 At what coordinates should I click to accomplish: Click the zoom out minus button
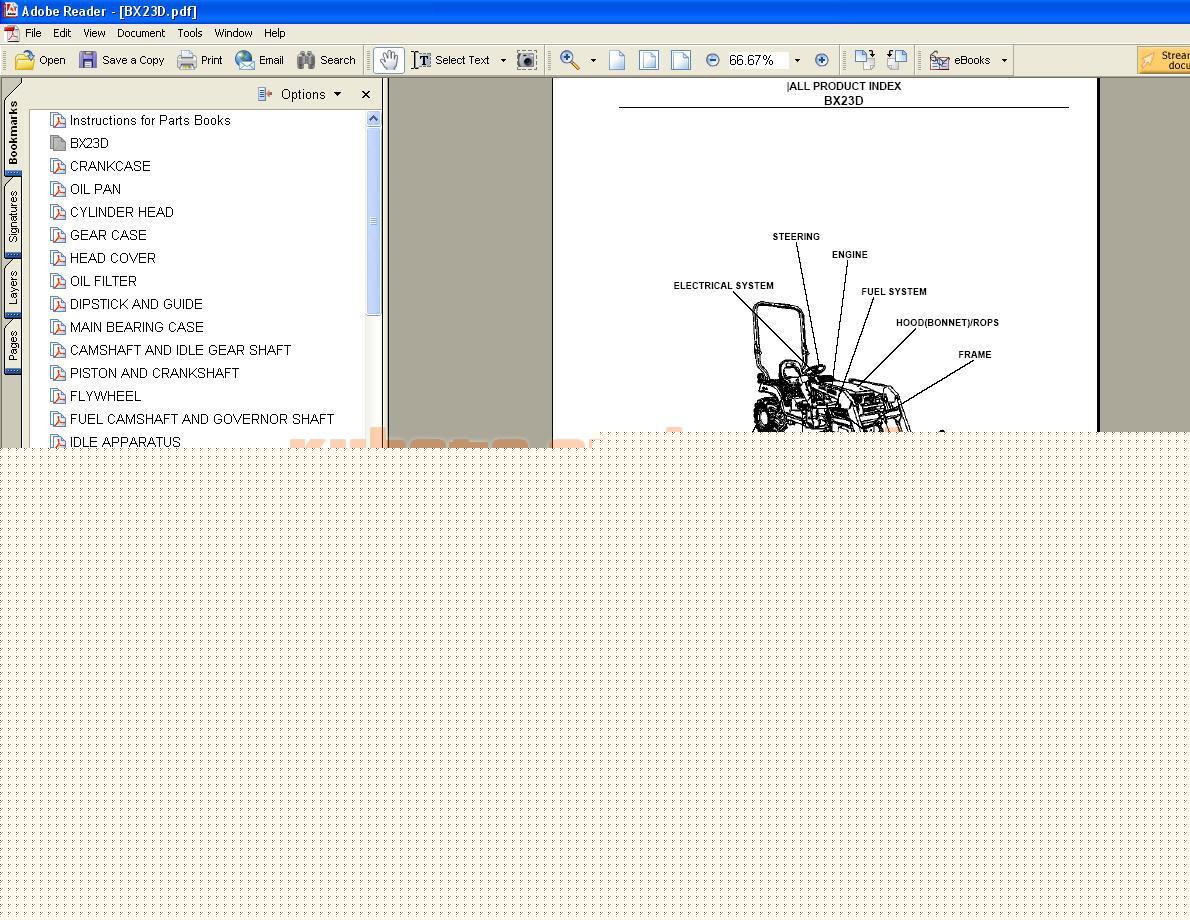click(x=712, y=60)
